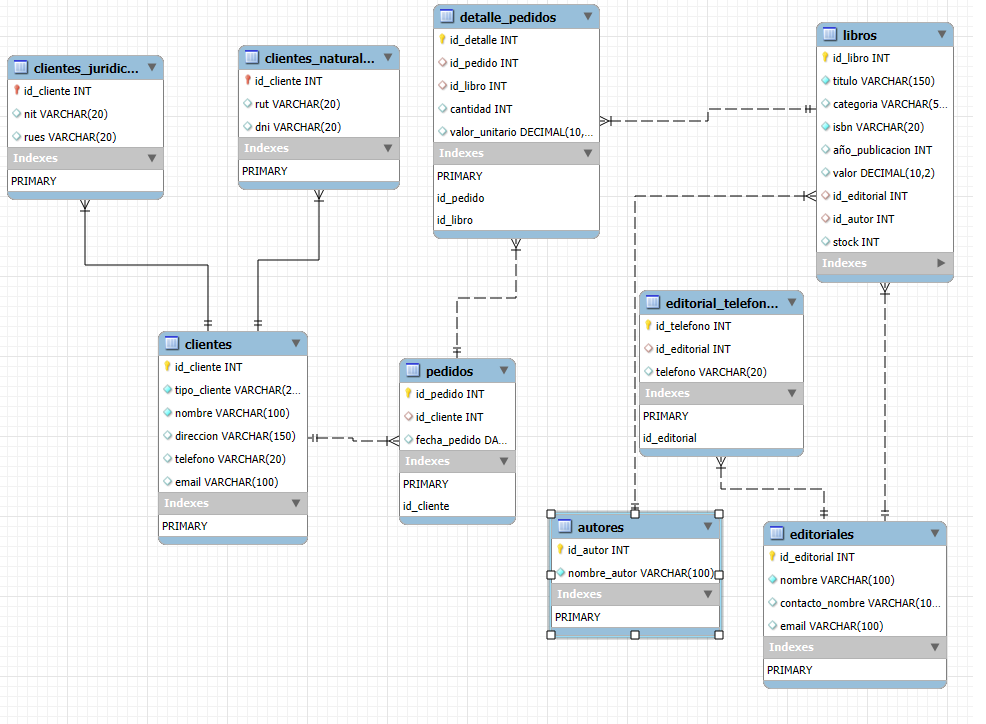Image resolution: width=986 pixels, height=724 pixels.
Task: Select the id_editorial index in editorial_telefon
Action: click(x=721, y=438)
